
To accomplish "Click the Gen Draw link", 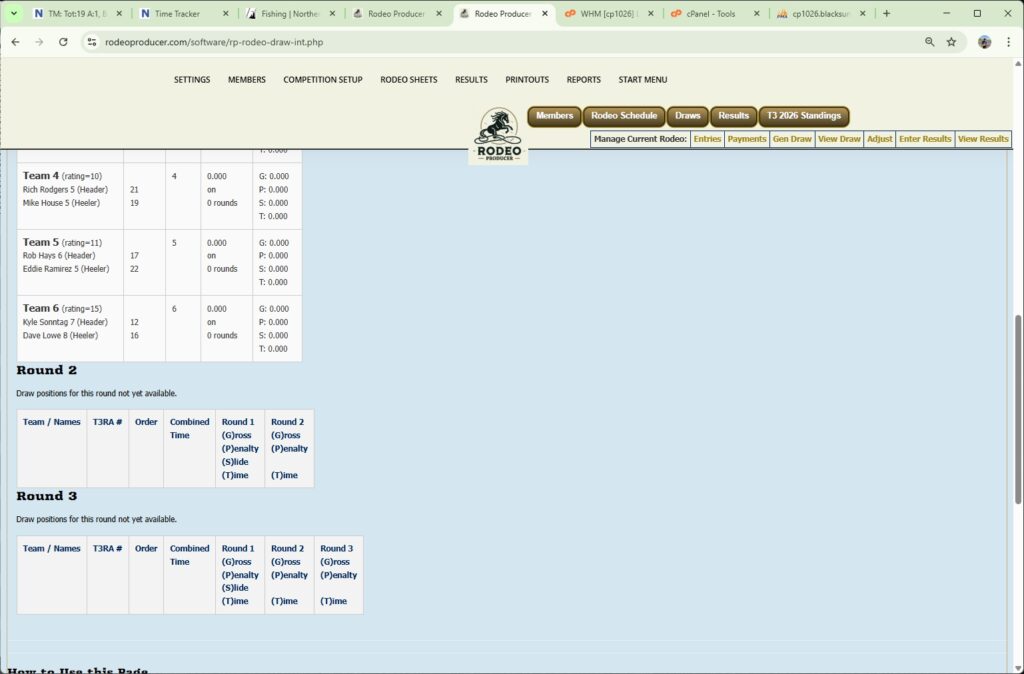I will tap(791, 139).
